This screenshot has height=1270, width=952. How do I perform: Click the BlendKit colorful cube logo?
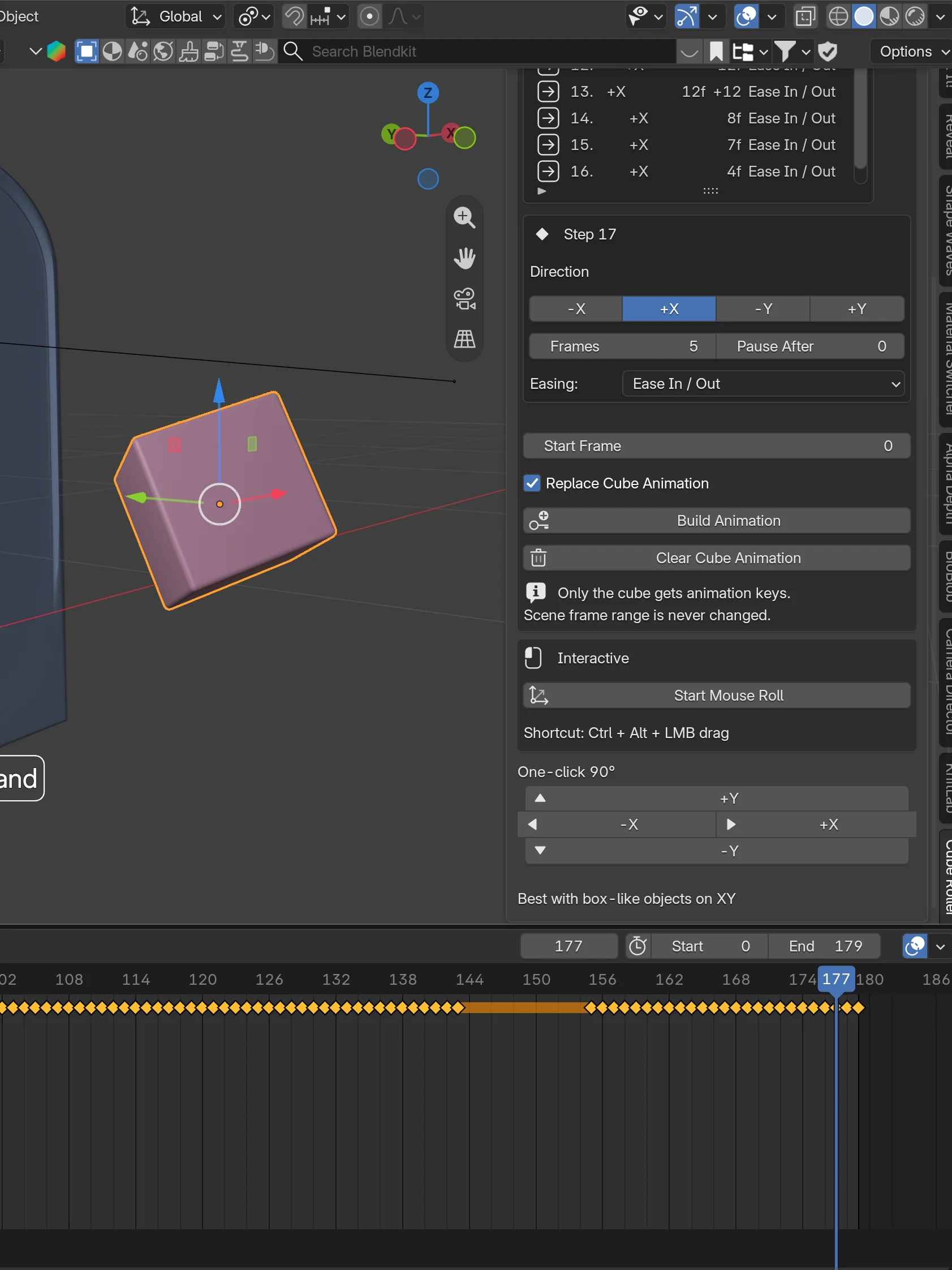(x=55, y=52)
